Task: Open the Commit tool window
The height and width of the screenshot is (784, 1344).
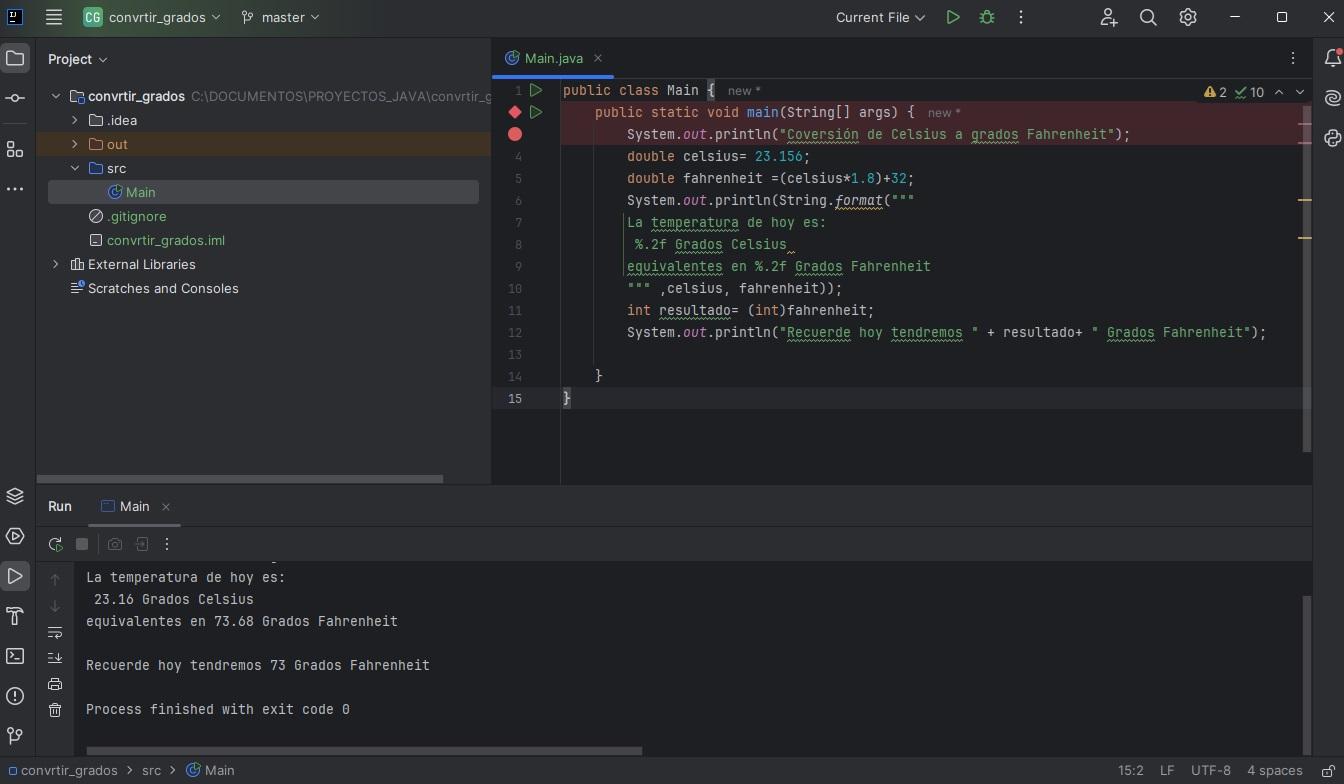Action: (x=15, y=98)
